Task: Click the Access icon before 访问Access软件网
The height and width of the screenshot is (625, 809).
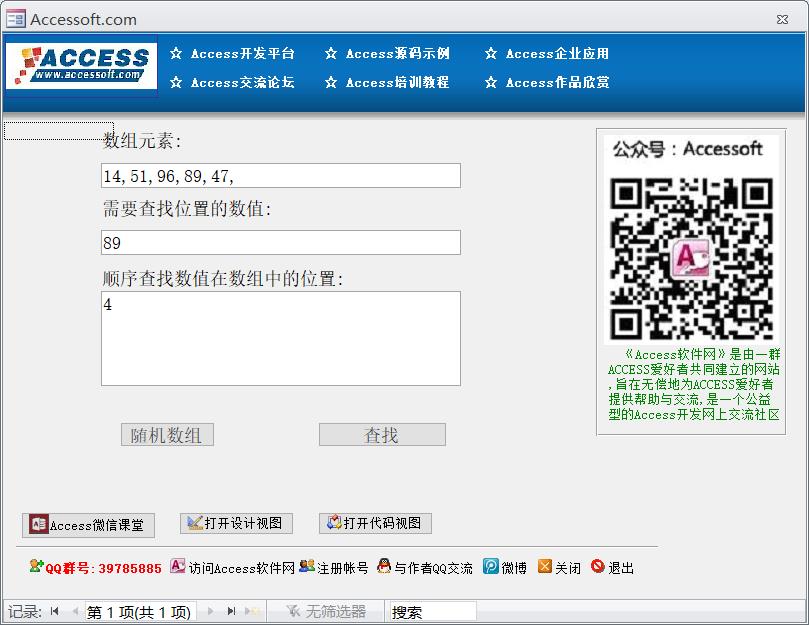Action: click(177, 566)
